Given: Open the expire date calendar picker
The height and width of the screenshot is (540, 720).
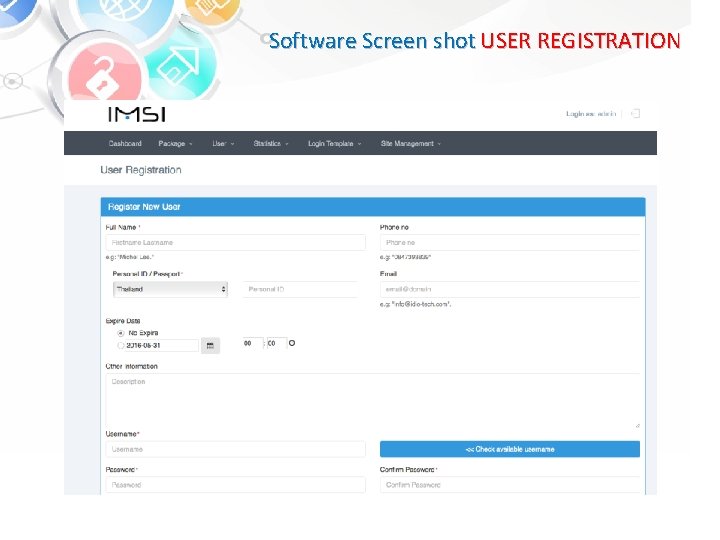Looking at the screenshot, I should 210,345.
